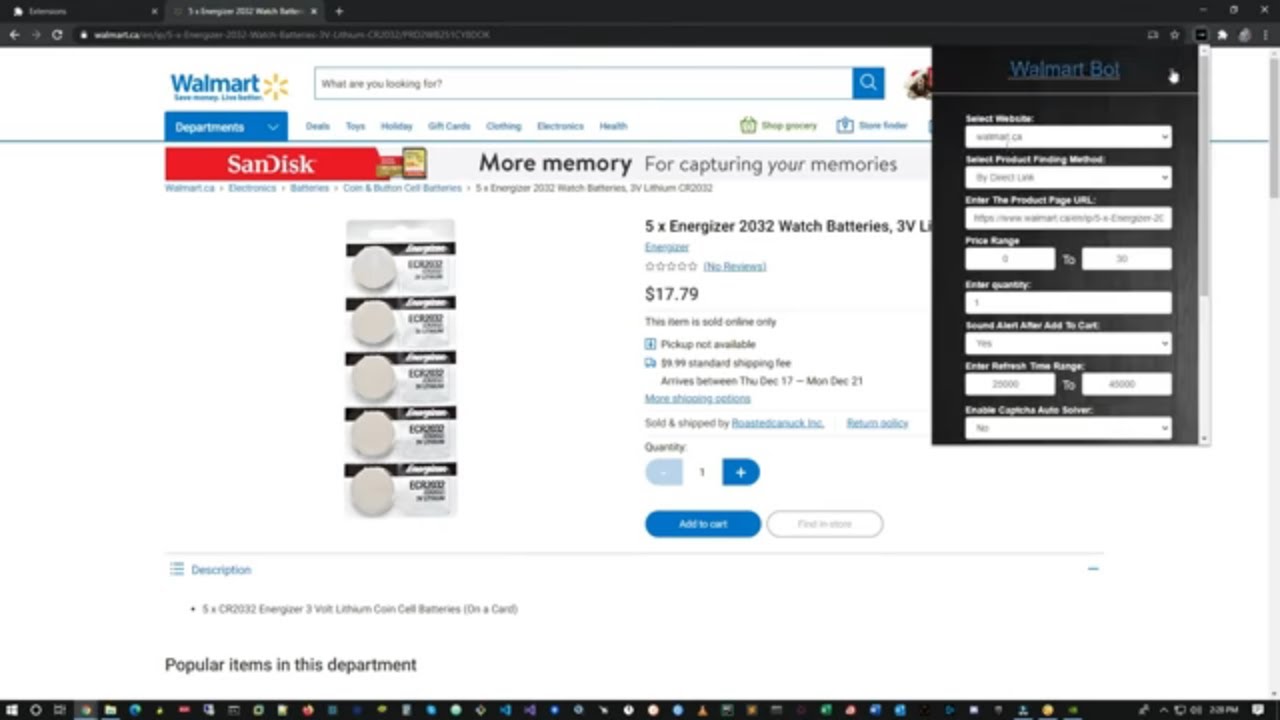Open the Select Product Finding Method dropdown
The image size is (1280, 720).
[1068, 177]
